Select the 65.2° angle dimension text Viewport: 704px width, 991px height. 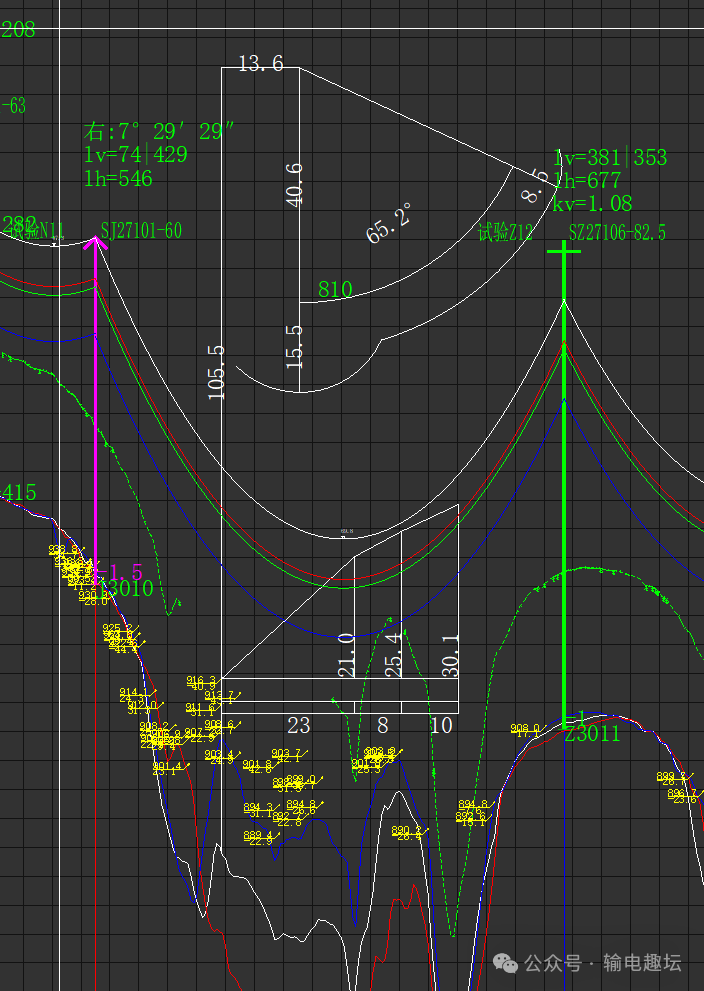pos(390,222)
